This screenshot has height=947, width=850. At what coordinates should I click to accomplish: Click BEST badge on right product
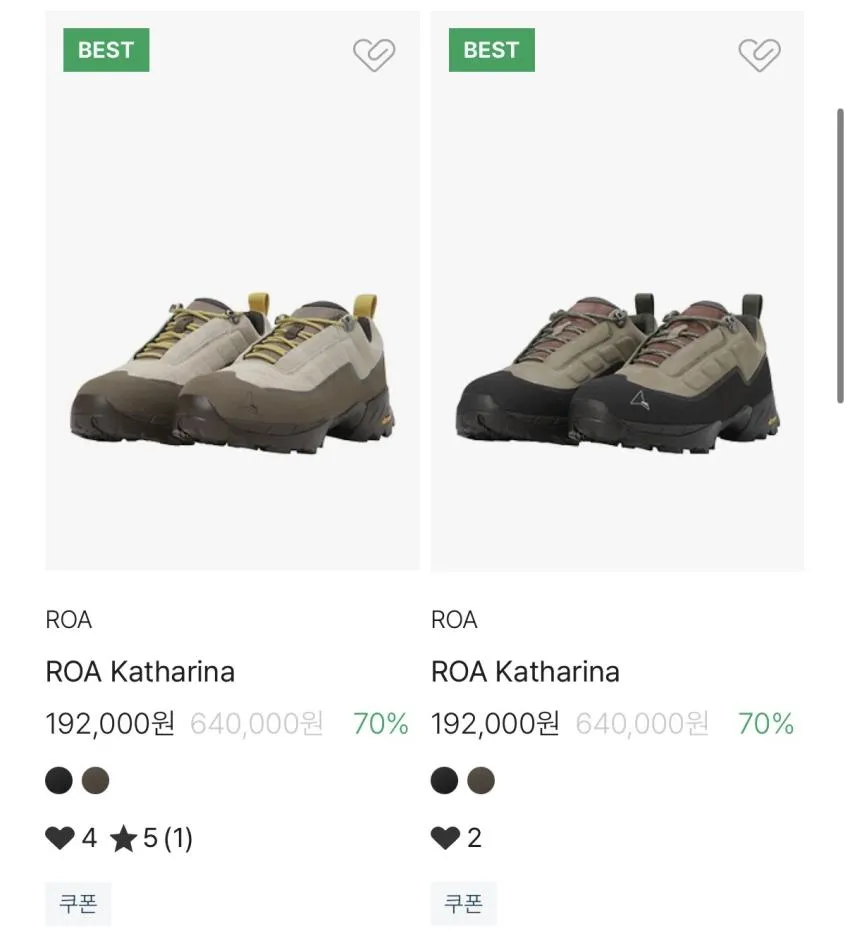pos(492,50)
